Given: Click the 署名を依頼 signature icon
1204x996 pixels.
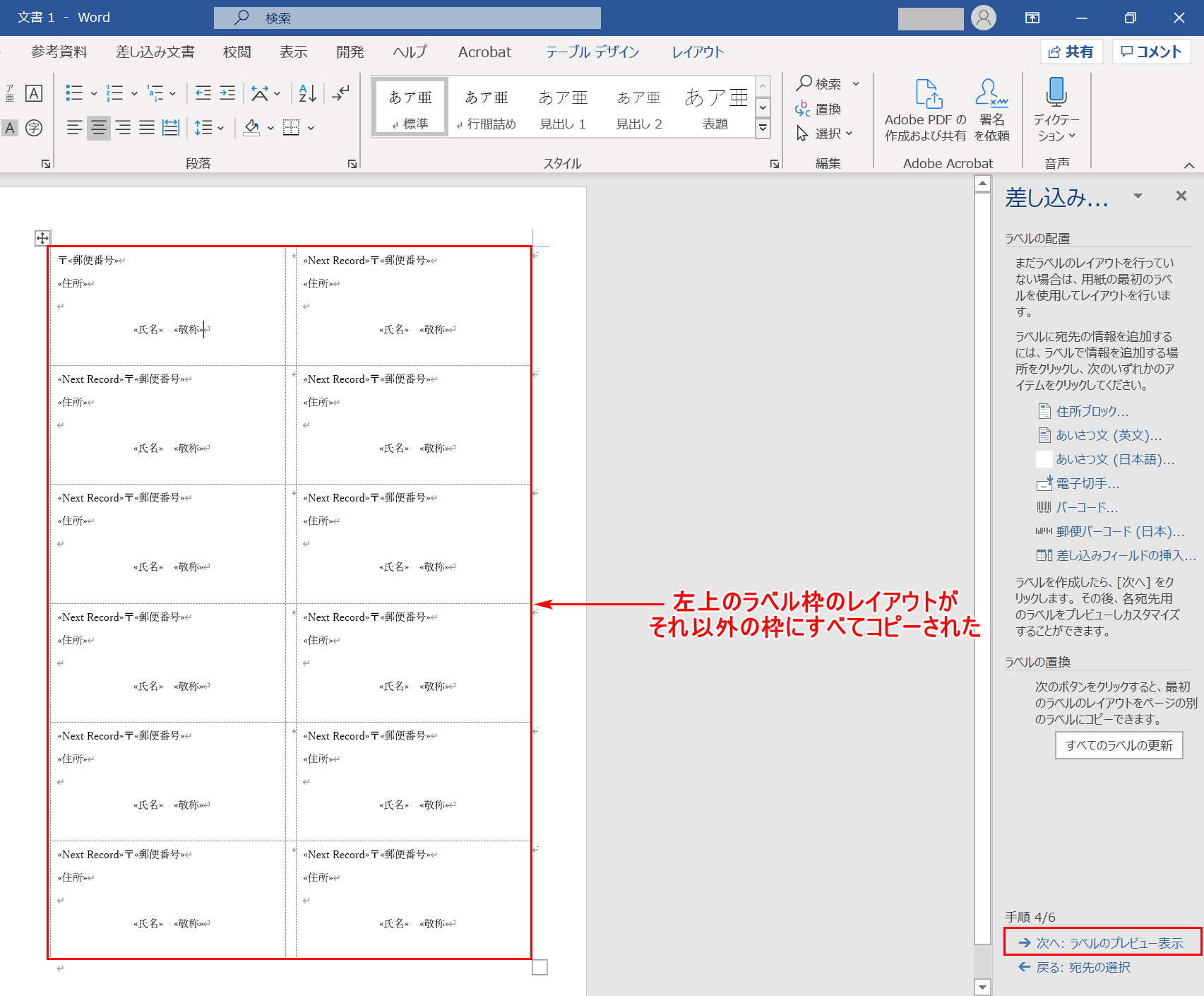Looking at the screenshot, I should (991, 94).
